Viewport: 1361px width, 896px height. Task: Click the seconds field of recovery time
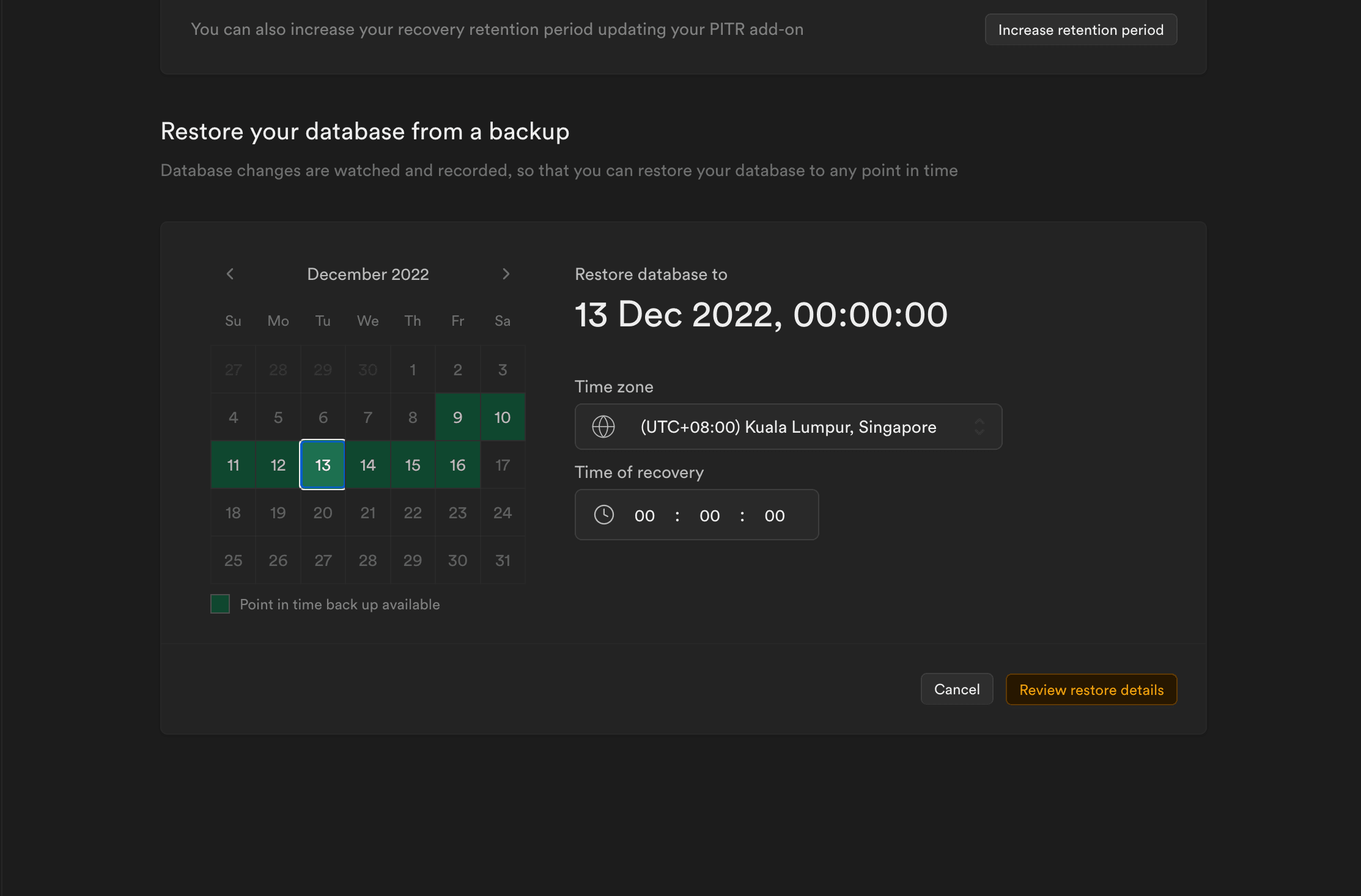pos(774,516)
